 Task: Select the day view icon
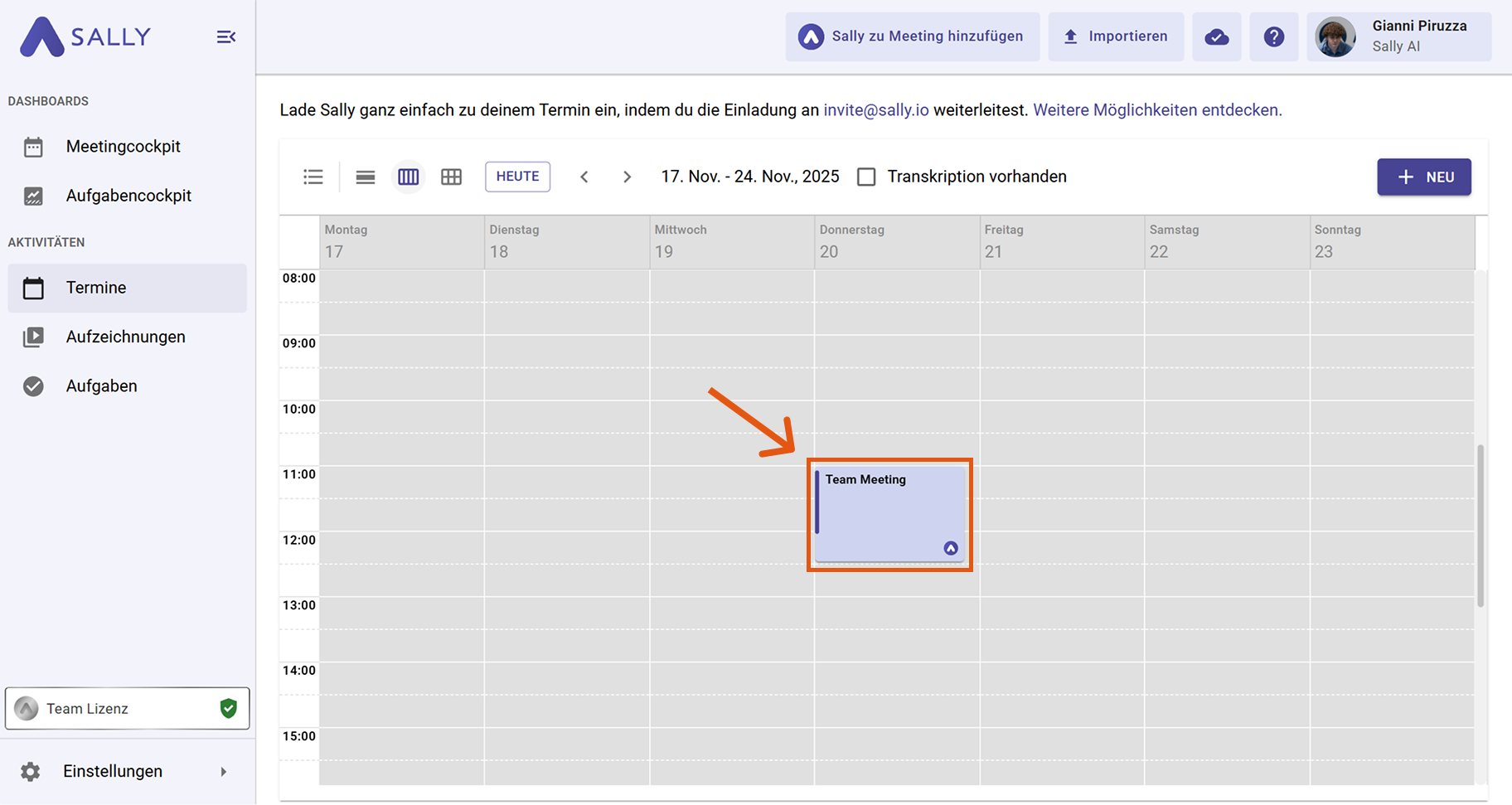coord(366,177)
